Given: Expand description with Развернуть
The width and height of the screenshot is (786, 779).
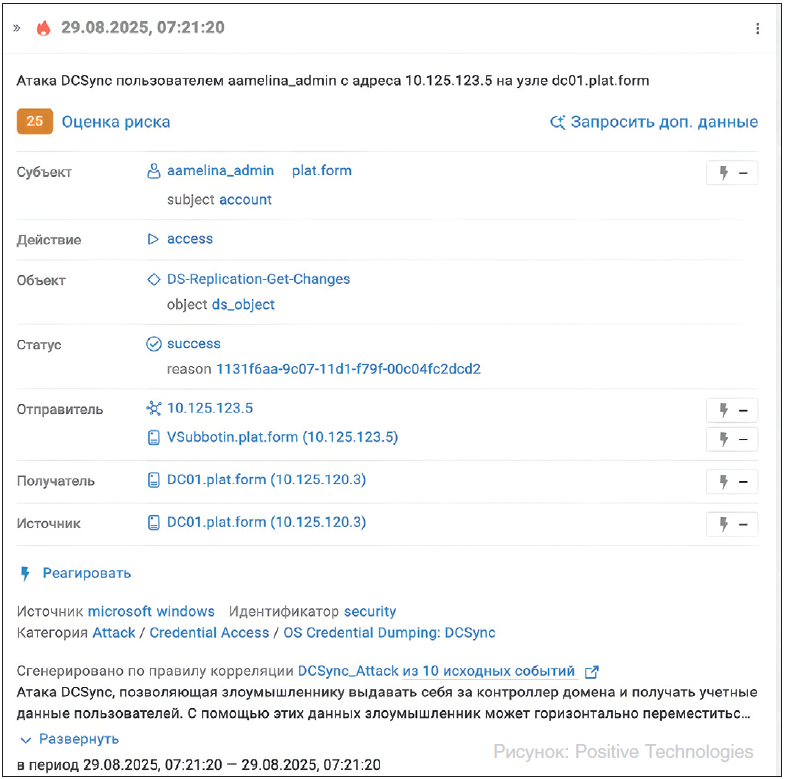Looking at the screenshot, I should [x=69, y=739].
